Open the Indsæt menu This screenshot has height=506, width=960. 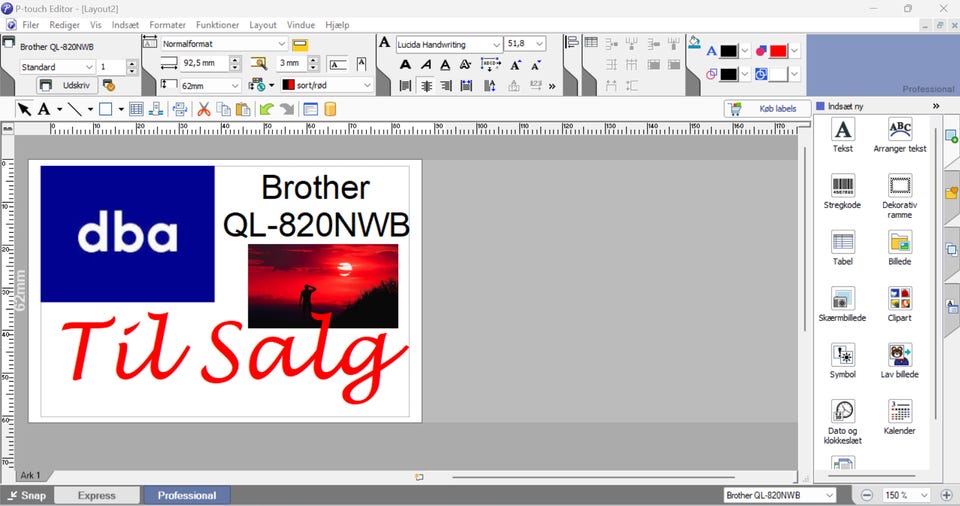[125, 25]
